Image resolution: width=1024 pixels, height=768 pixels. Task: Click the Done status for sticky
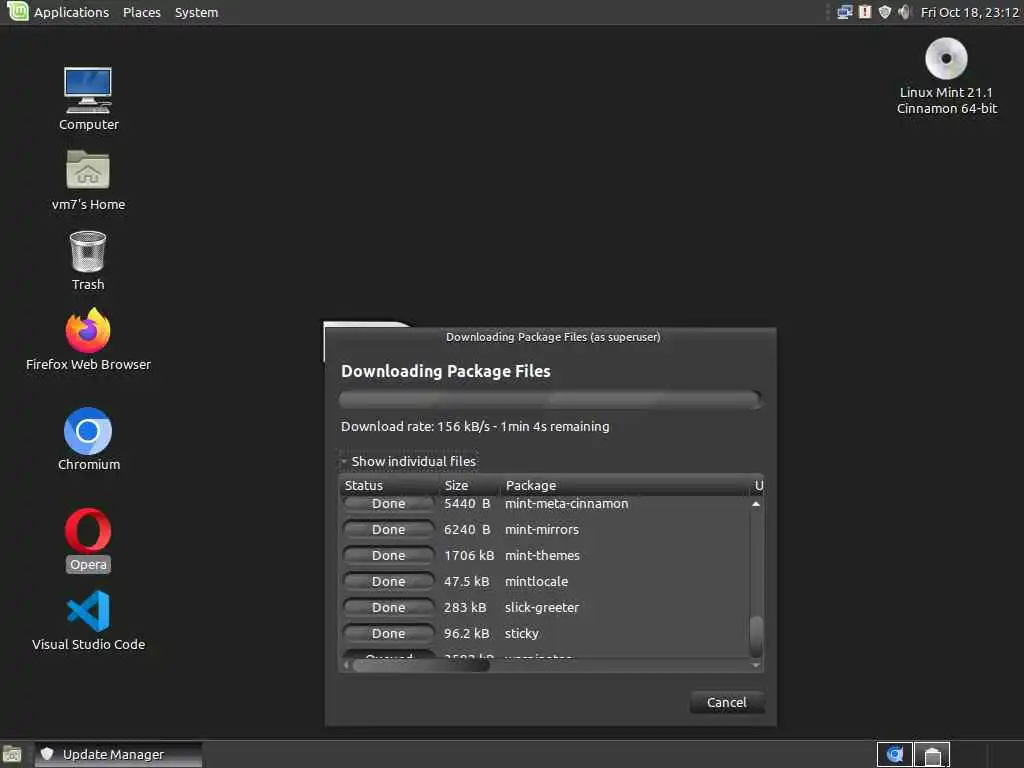(x=389, y=633)
